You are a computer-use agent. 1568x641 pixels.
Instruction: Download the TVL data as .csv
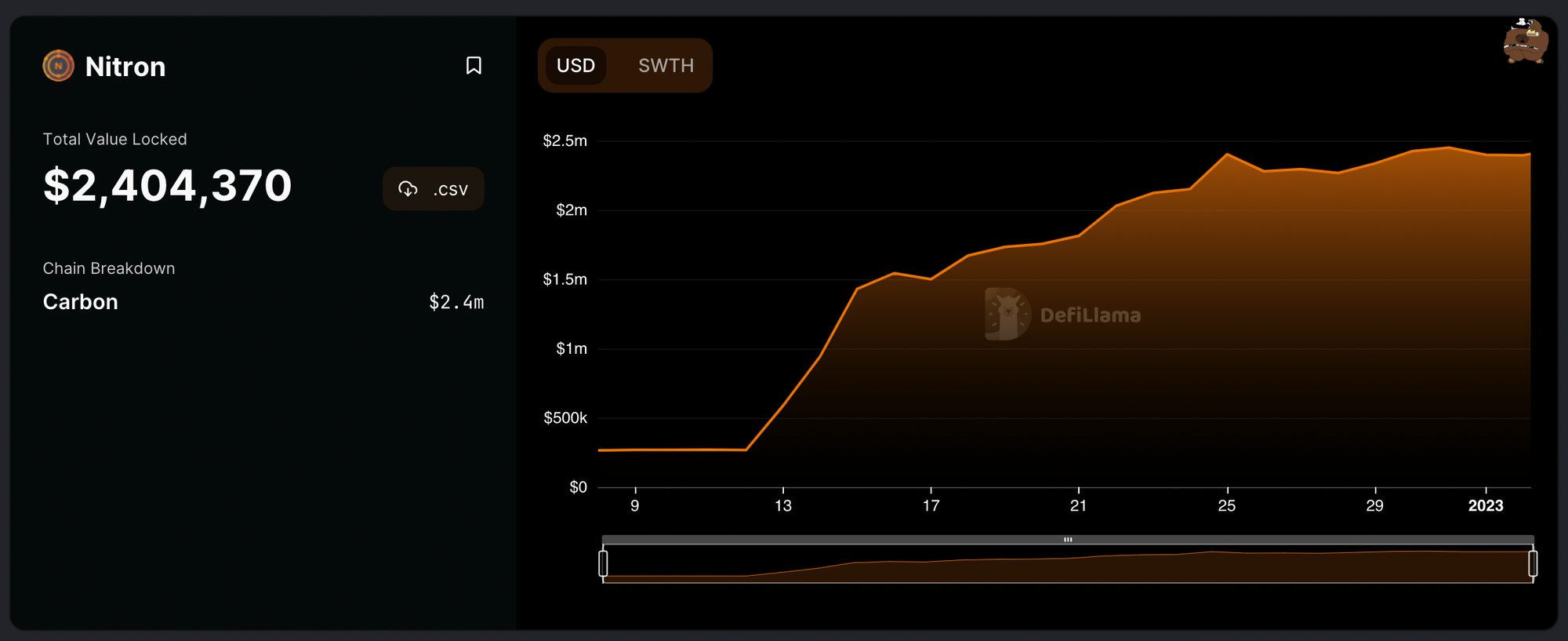tap(434, 188)
